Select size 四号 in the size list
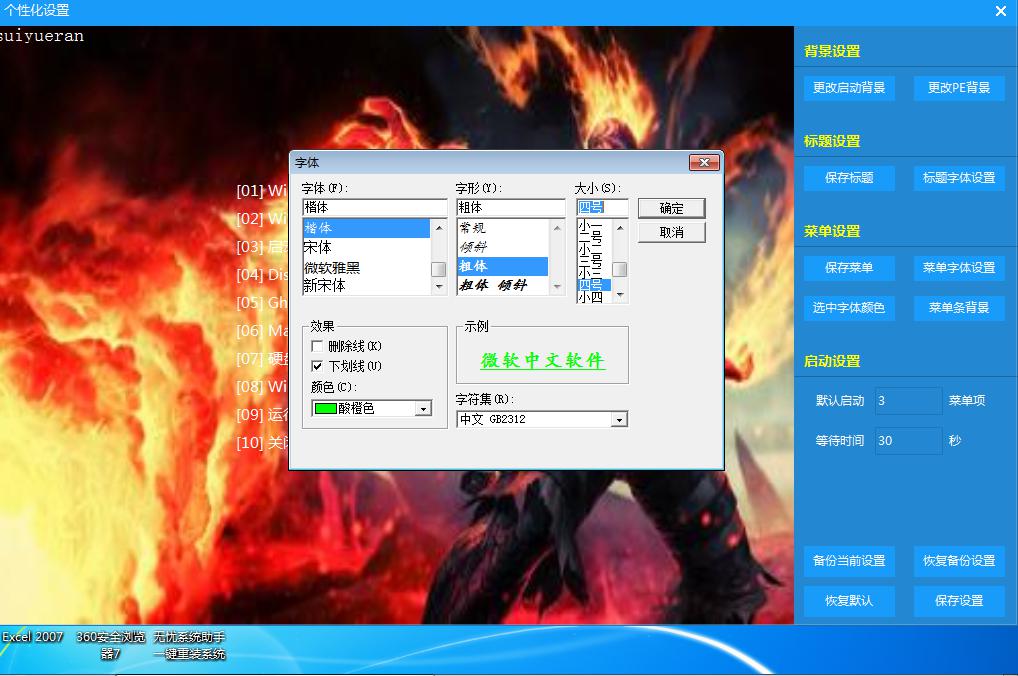Screen dimensions: 1018x676 pos(594,284)
